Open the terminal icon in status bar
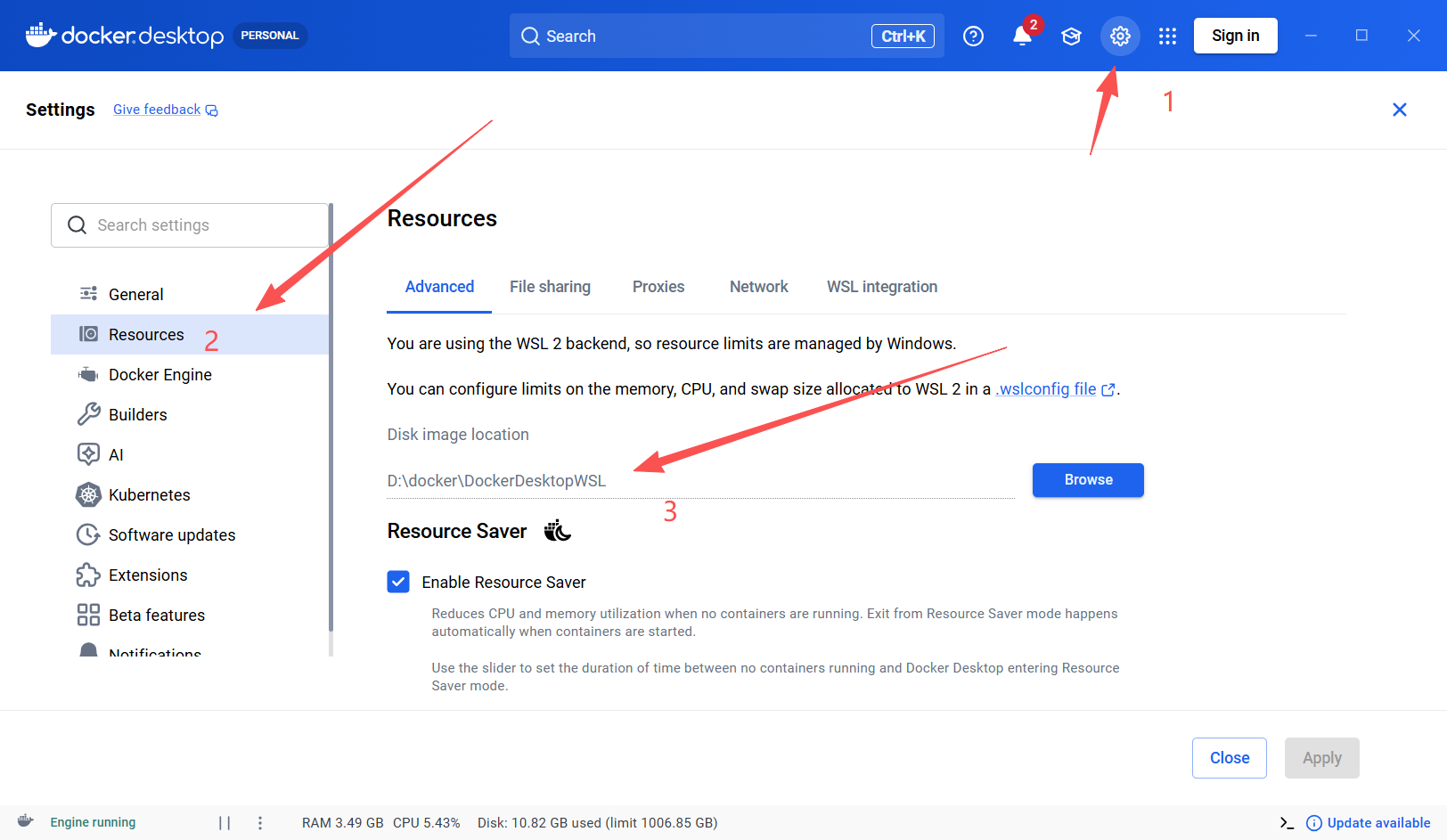This screenshot has width=1447, height=840. (x=1287, y=823)
